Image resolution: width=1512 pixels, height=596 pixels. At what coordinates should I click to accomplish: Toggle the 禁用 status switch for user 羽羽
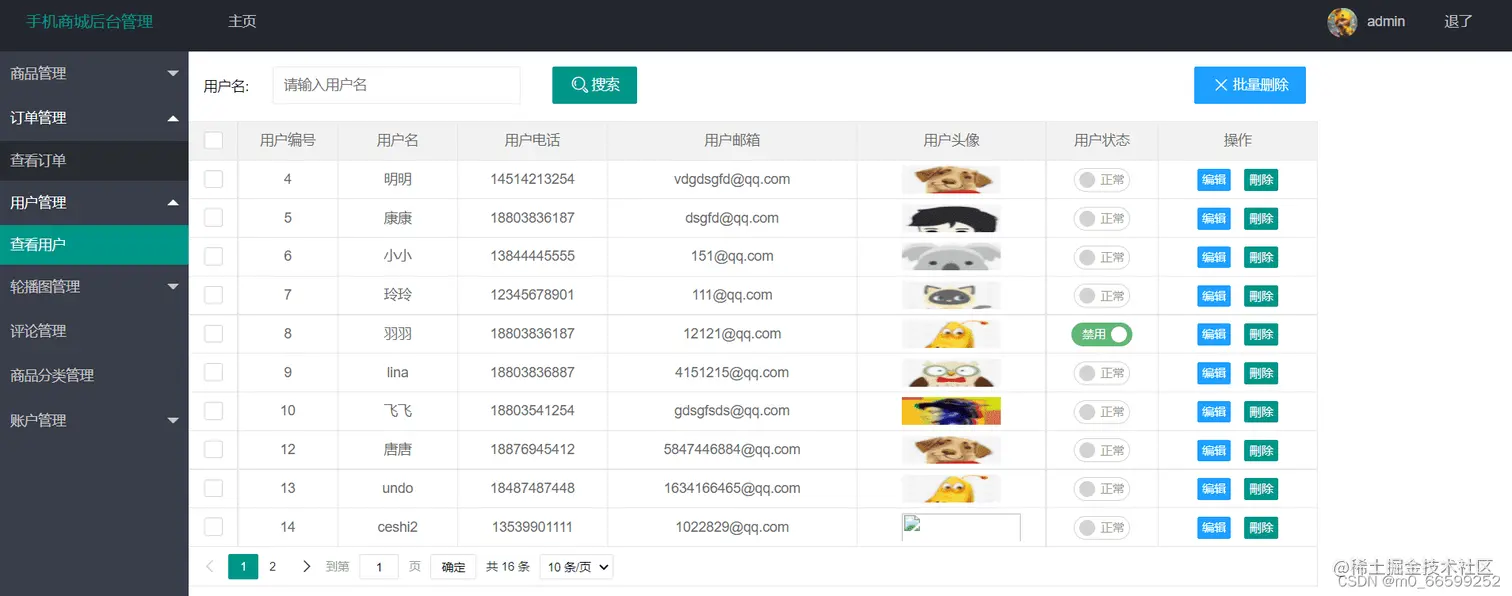tap(1101, 334)
